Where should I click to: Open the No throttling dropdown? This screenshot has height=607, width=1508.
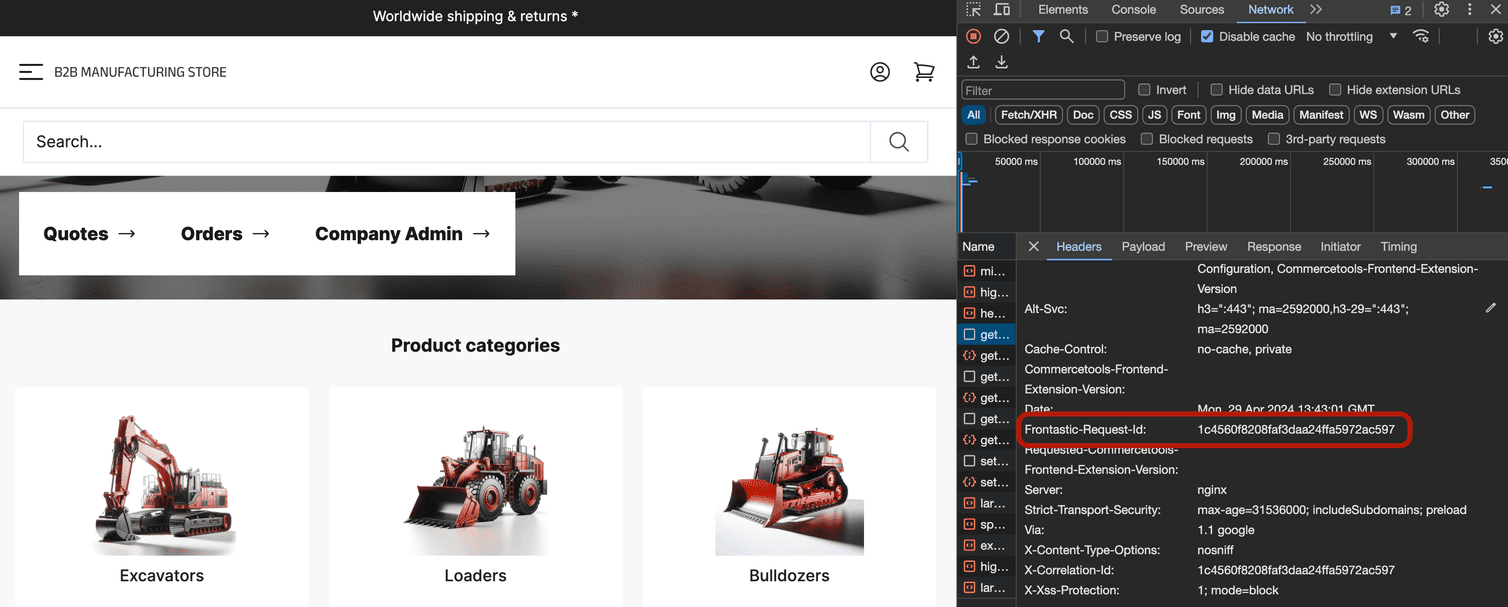tap(1340, 36)
